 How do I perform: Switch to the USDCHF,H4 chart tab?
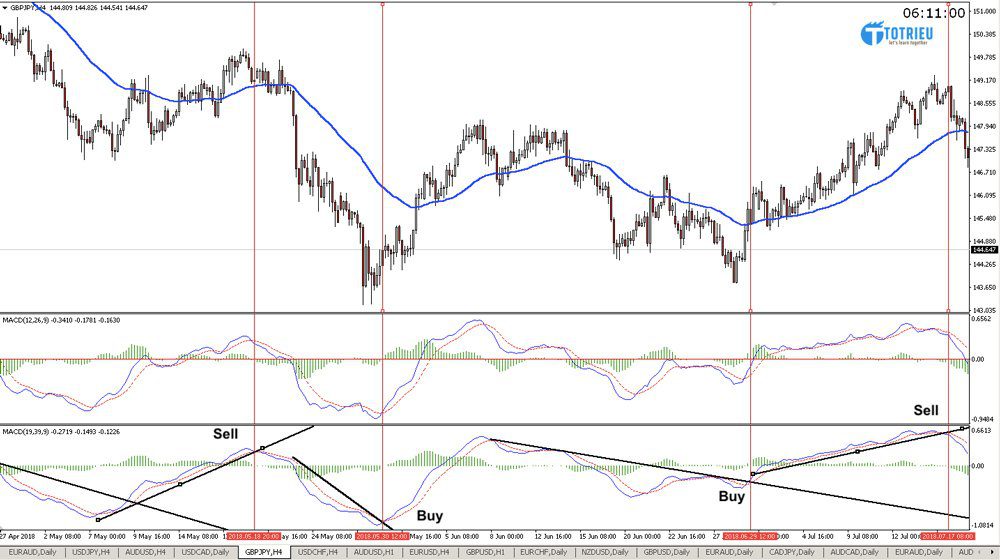(x=319, y=552)
